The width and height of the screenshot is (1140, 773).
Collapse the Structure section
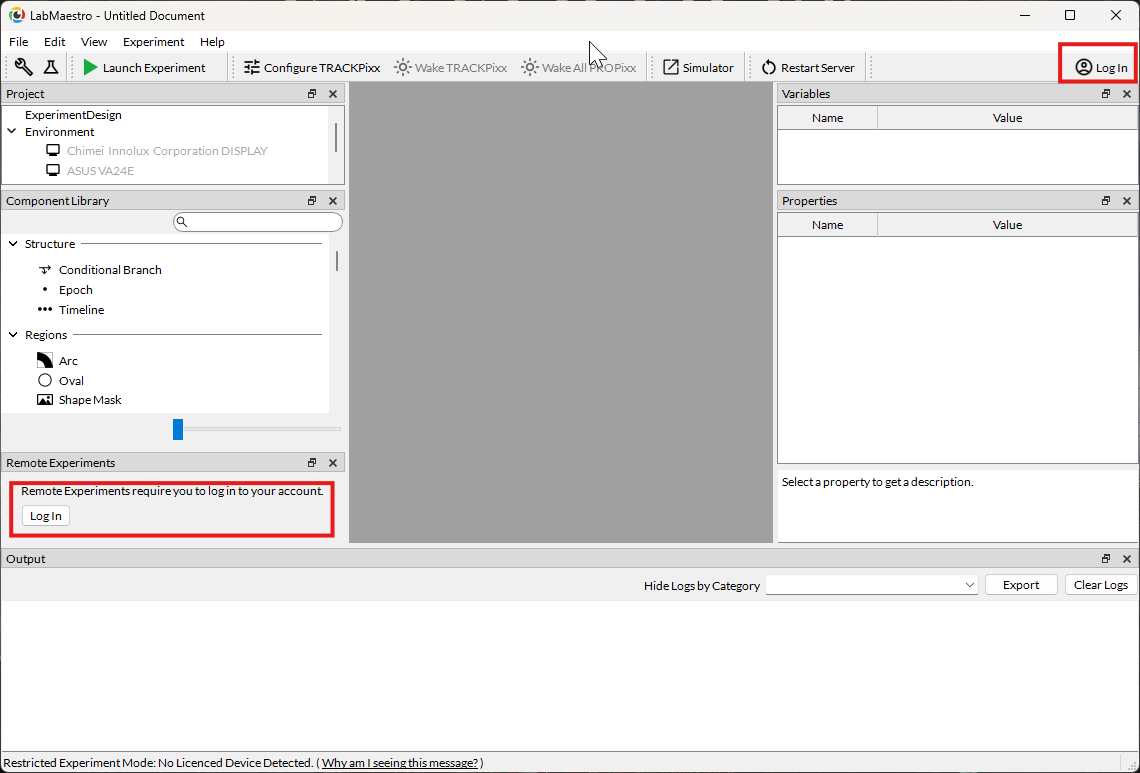coord(12,244)
